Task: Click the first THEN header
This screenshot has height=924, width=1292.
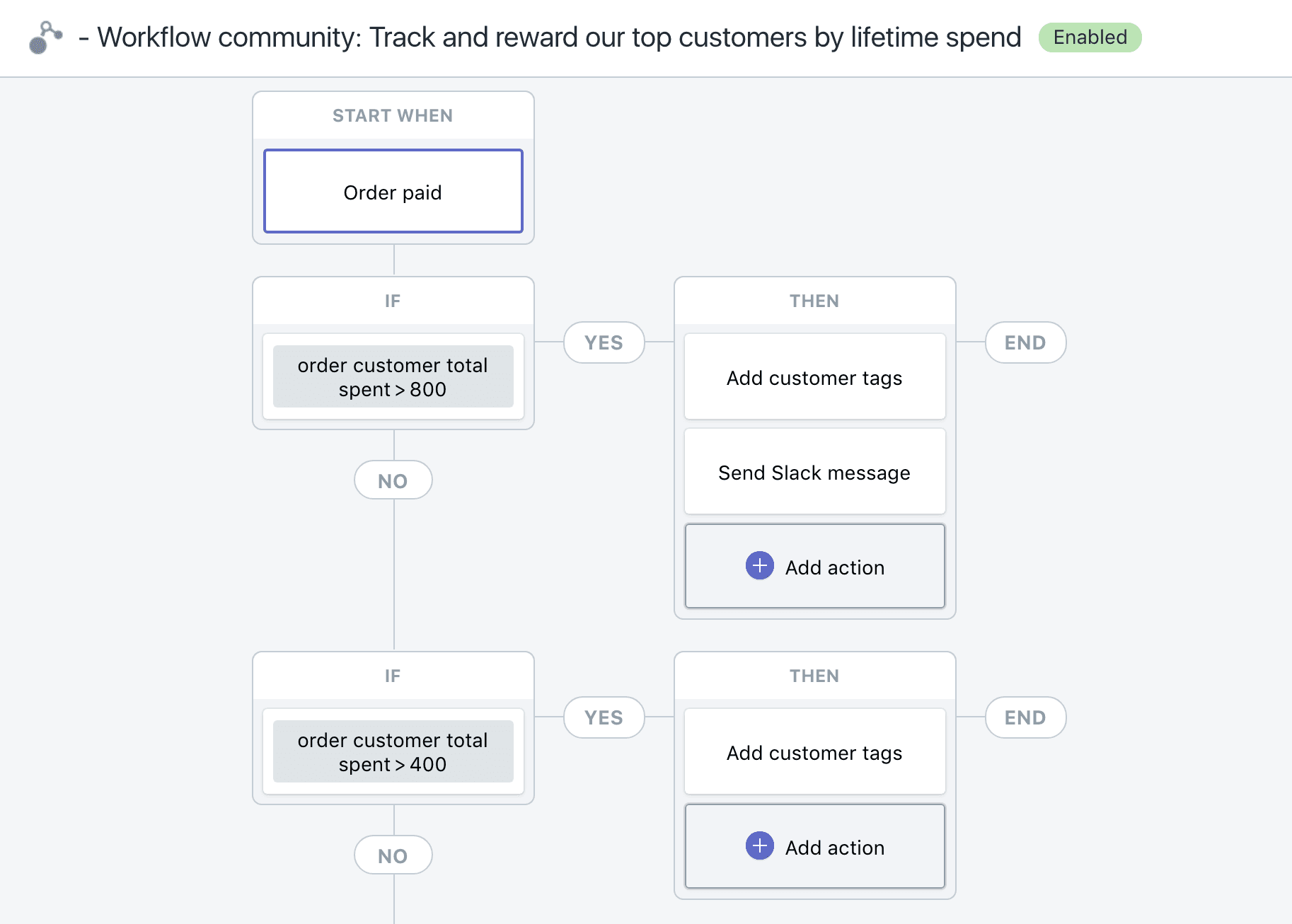Action: tap(815, 301)
